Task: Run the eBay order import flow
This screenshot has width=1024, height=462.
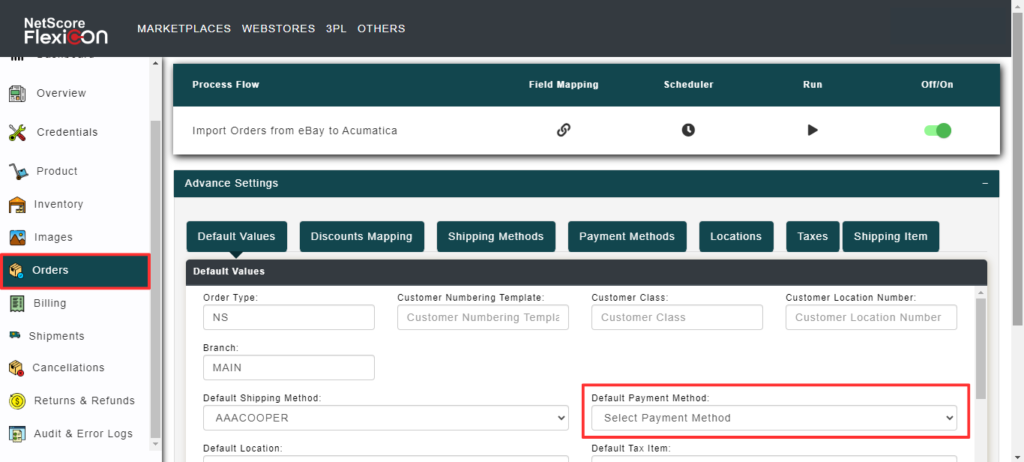Action: (812, 130)
